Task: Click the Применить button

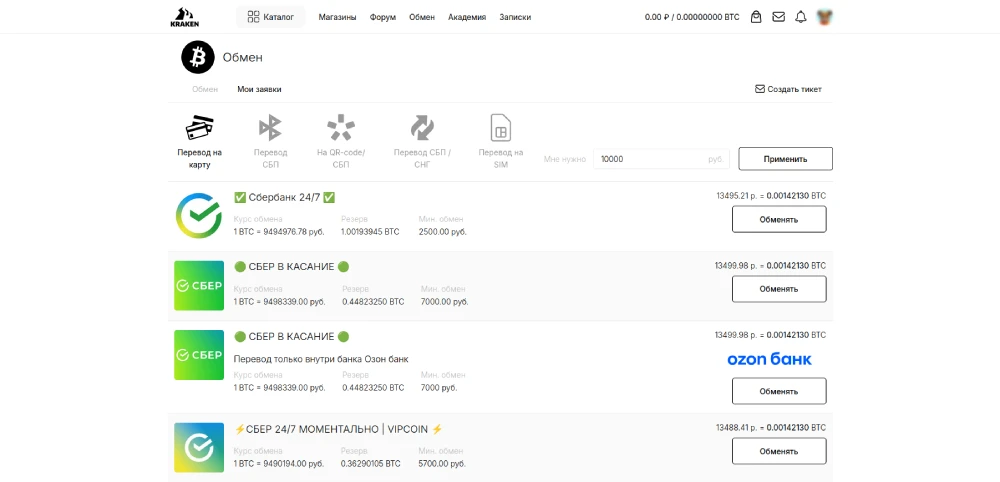Action: [785, 159]
